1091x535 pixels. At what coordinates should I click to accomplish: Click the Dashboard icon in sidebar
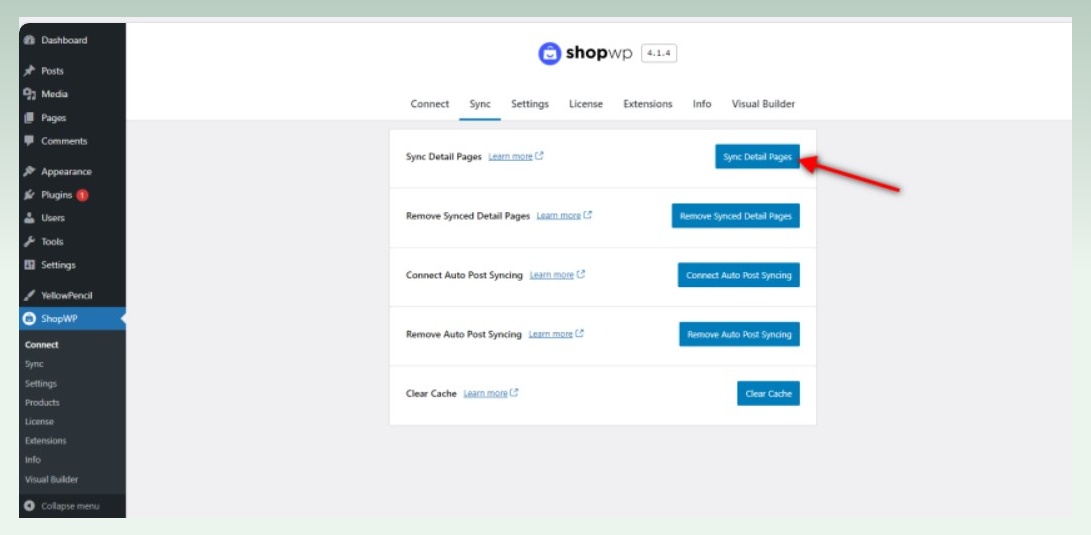point(29,40)
